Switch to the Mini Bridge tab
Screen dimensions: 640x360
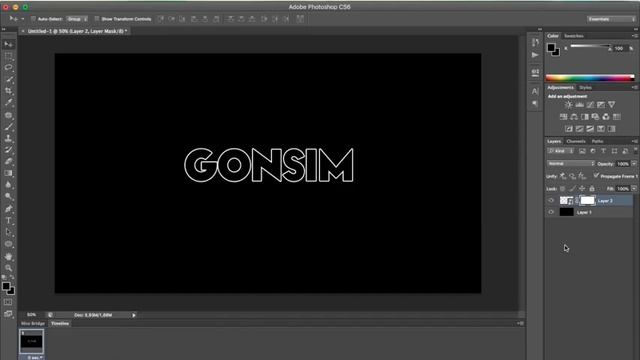pyautogui.click(x=33, y=323)
